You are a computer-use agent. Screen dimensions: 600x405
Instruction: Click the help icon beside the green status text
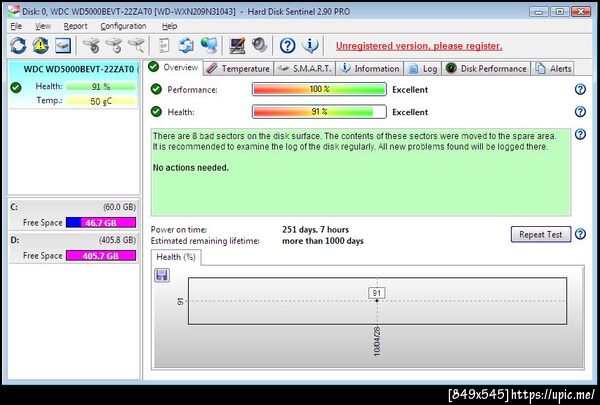[x=580, y=134]
